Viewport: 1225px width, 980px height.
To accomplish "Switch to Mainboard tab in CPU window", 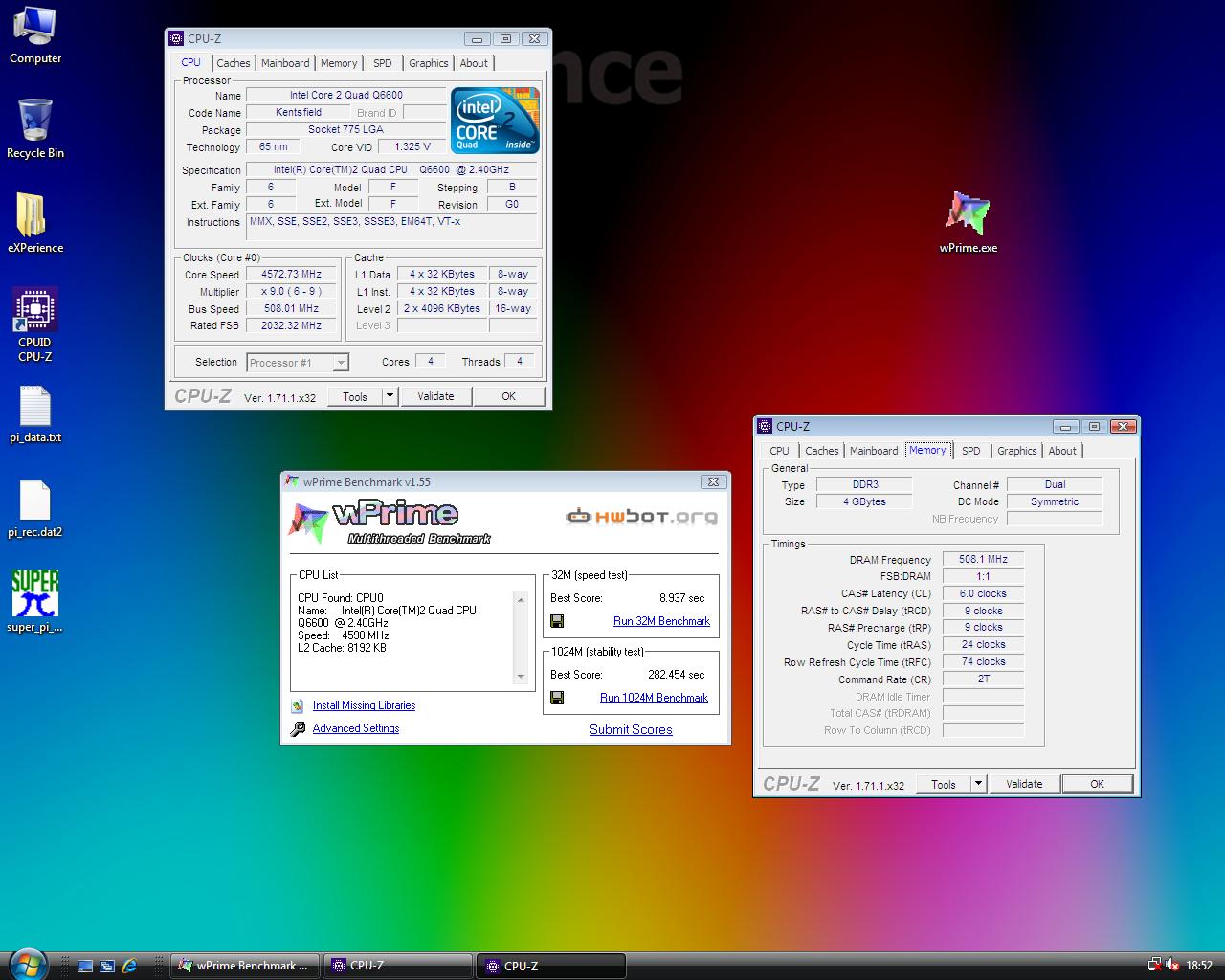I will tap(285, 63).
